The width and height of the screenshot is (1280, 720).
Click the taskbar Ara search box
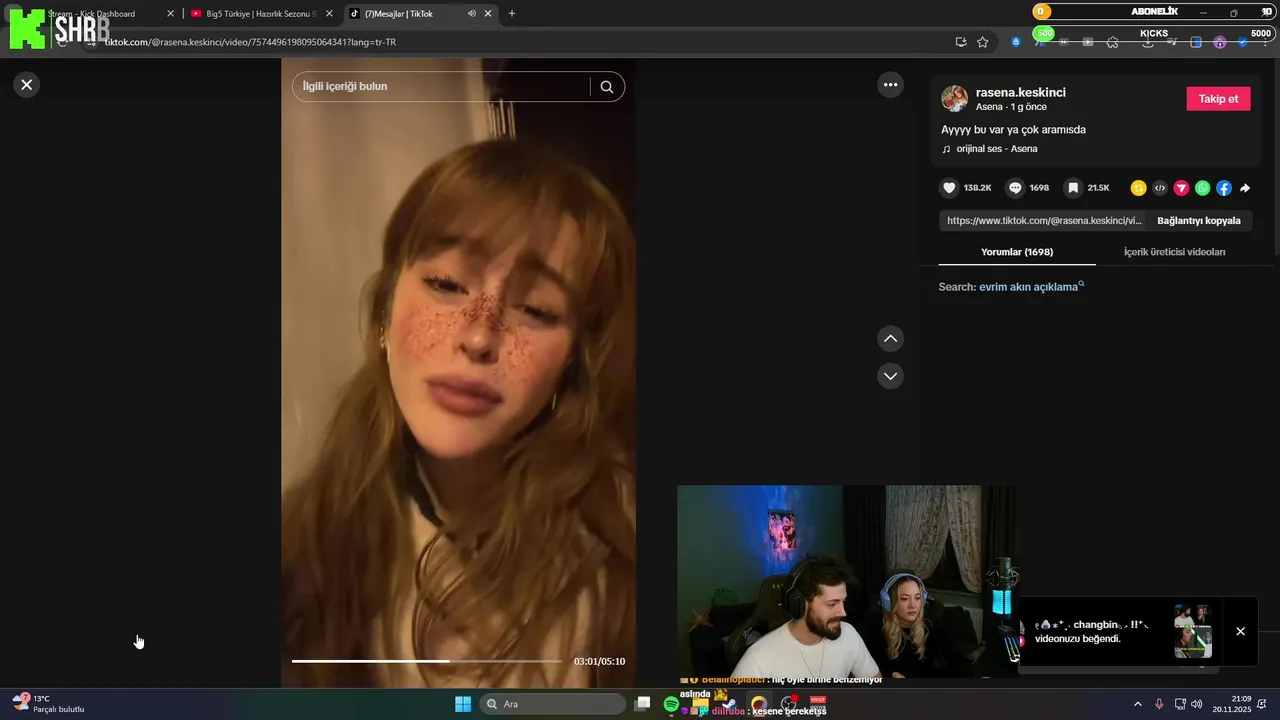point(552,704)
